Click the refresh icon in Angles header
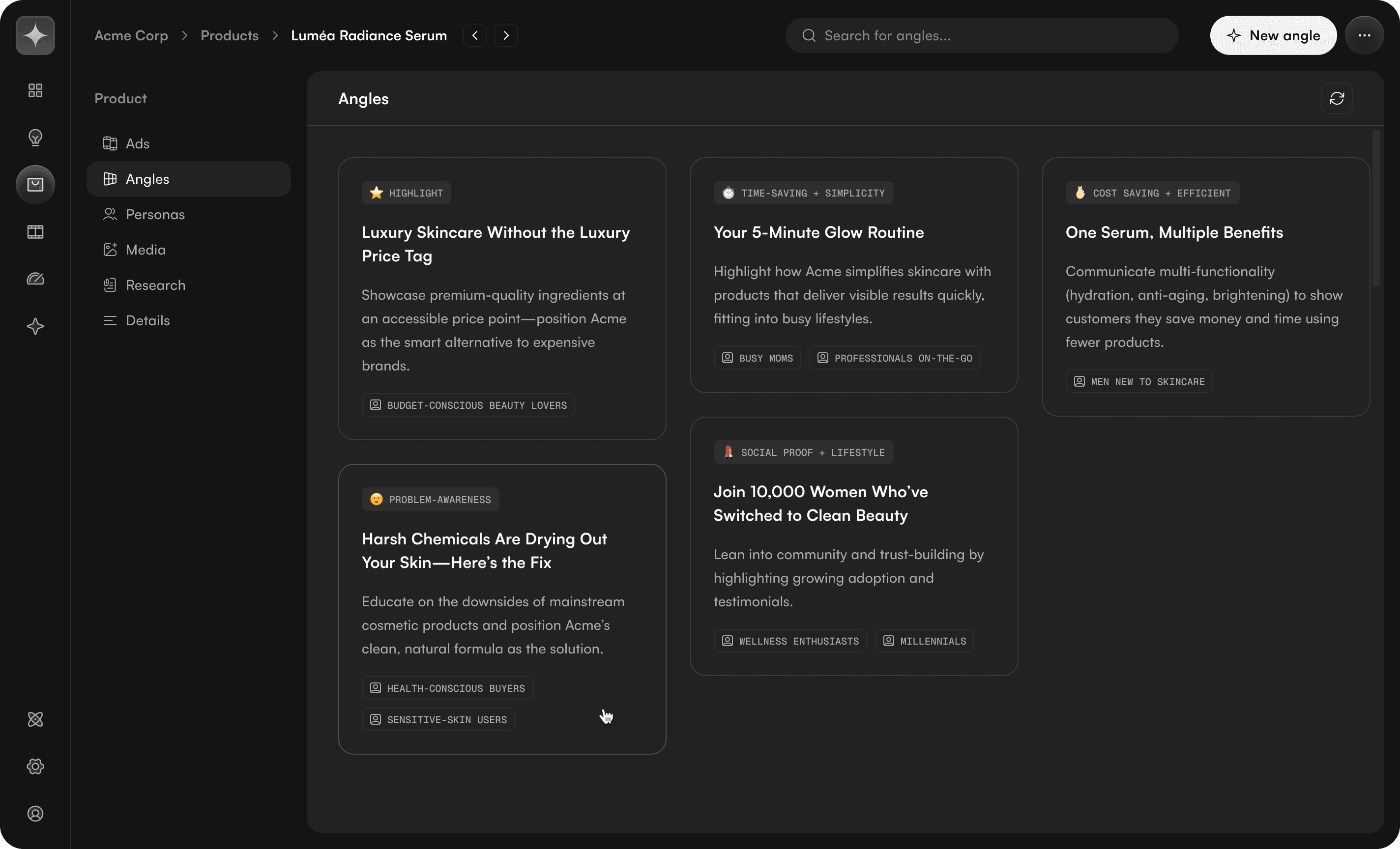The width and height of the screenshot is (1400, 849). [x=1337, y=98]
